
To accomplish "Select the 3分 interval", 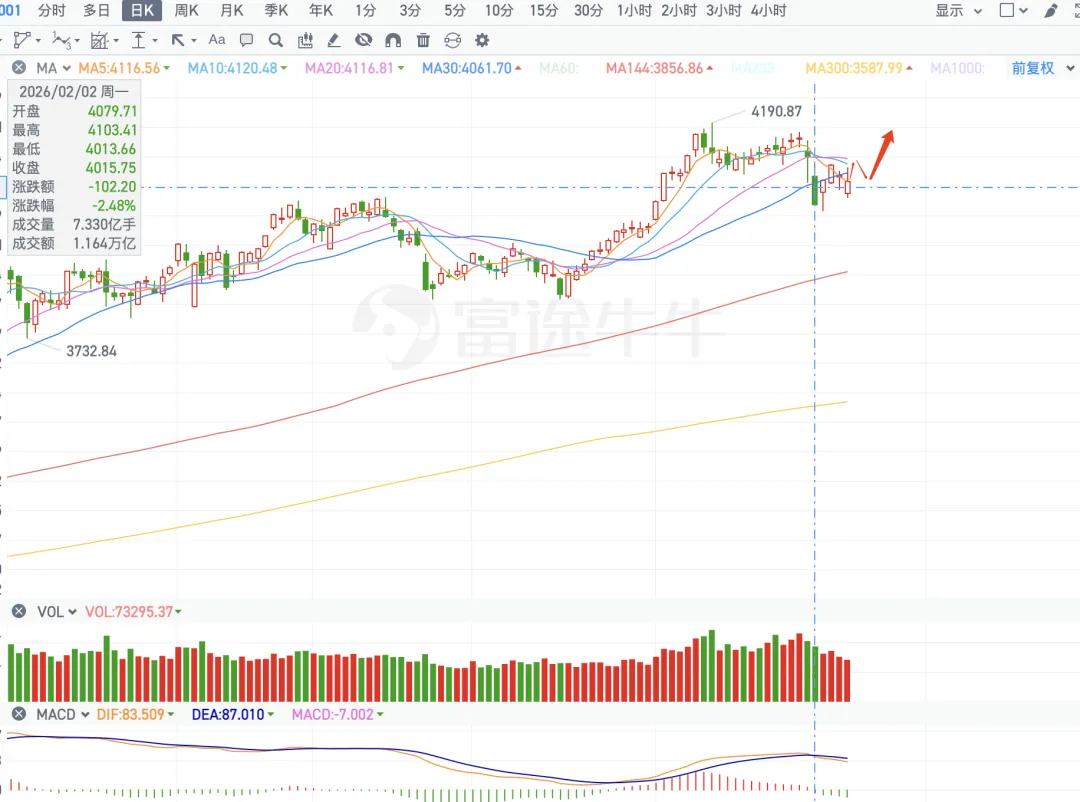I will [x=410, y=10].
